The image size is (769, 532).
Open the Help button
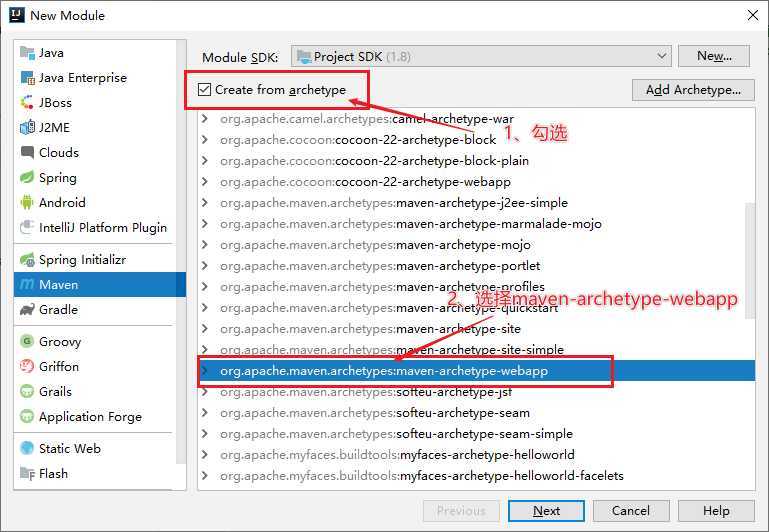point(716,511)
